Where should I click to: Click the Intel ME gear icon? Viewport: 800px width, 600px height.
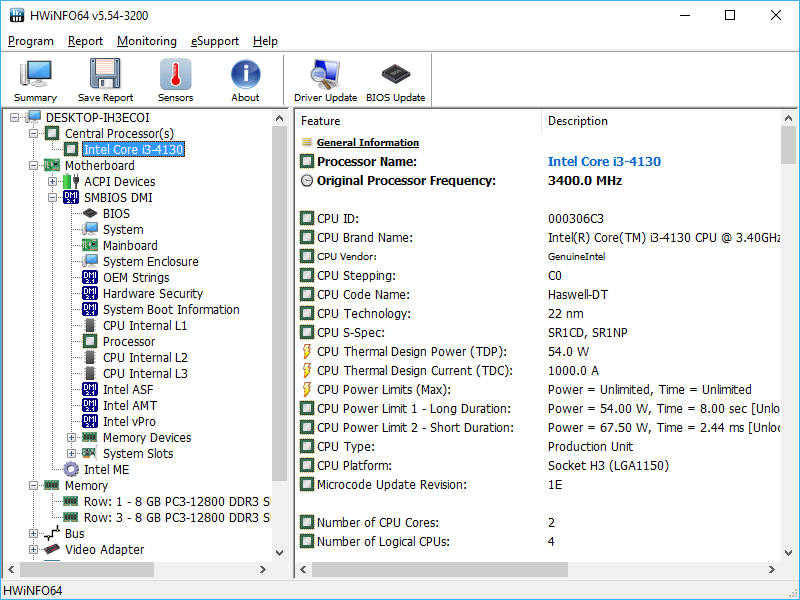coord(71,469)
